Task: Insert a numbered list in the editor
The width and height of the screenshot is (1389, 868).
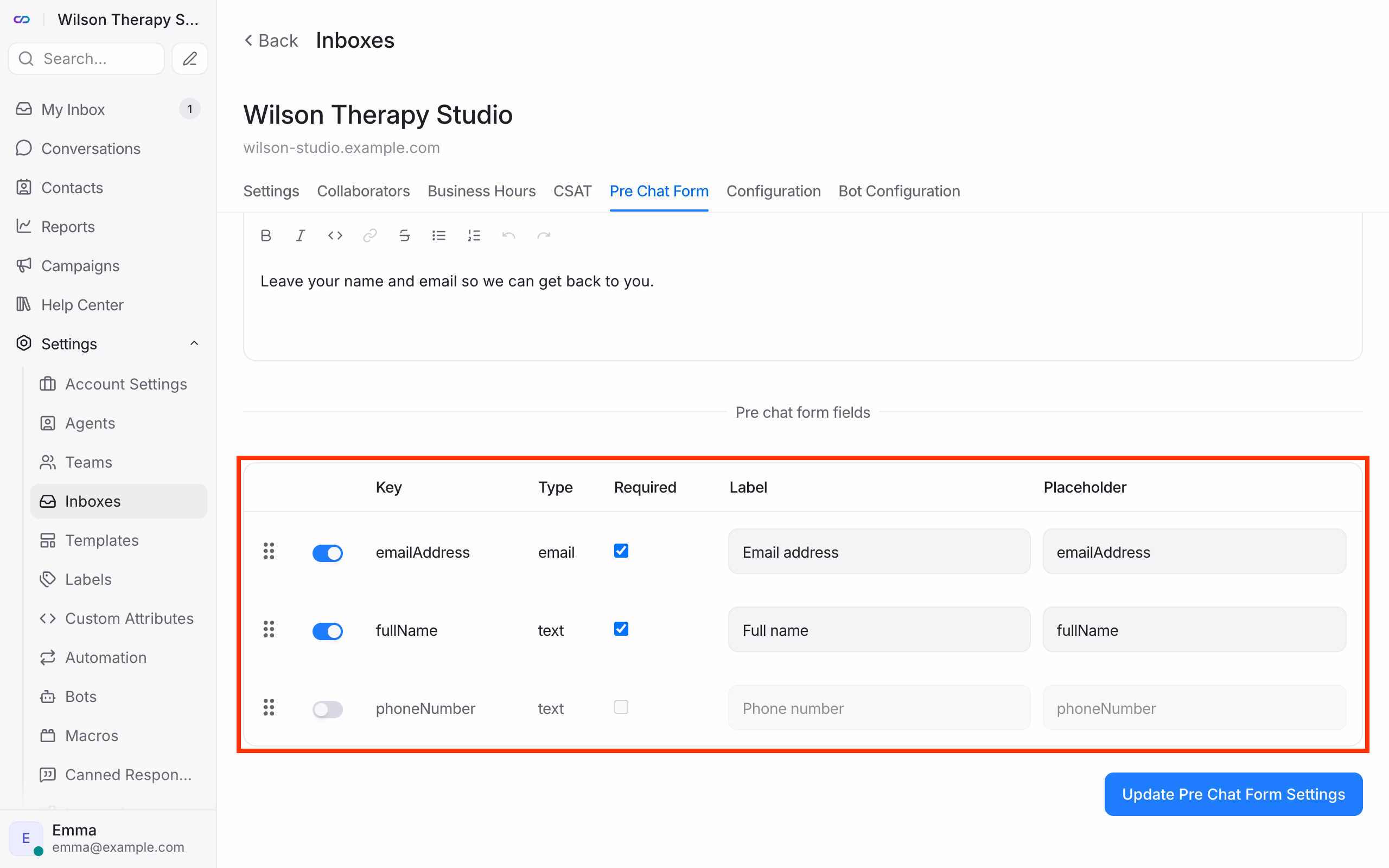Action: (x=474, y=235)
